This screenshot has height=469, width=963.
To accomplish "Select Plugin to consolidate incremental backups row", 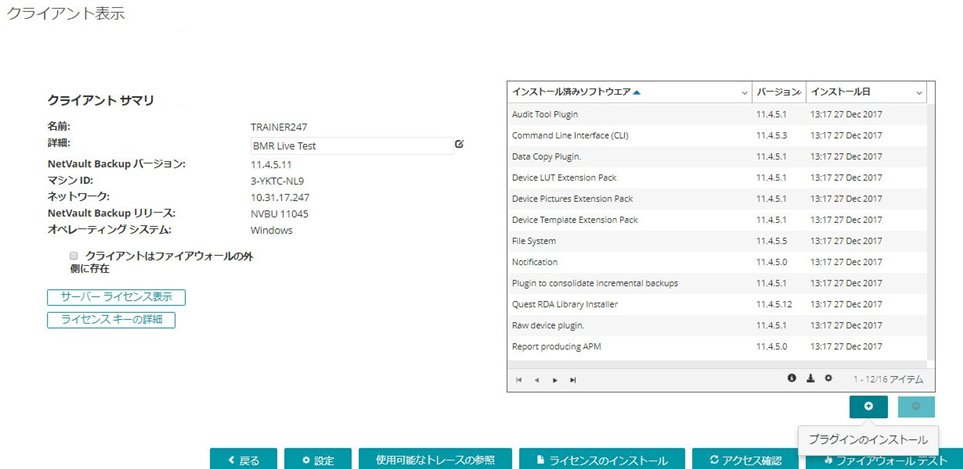I will pos(716,283).
